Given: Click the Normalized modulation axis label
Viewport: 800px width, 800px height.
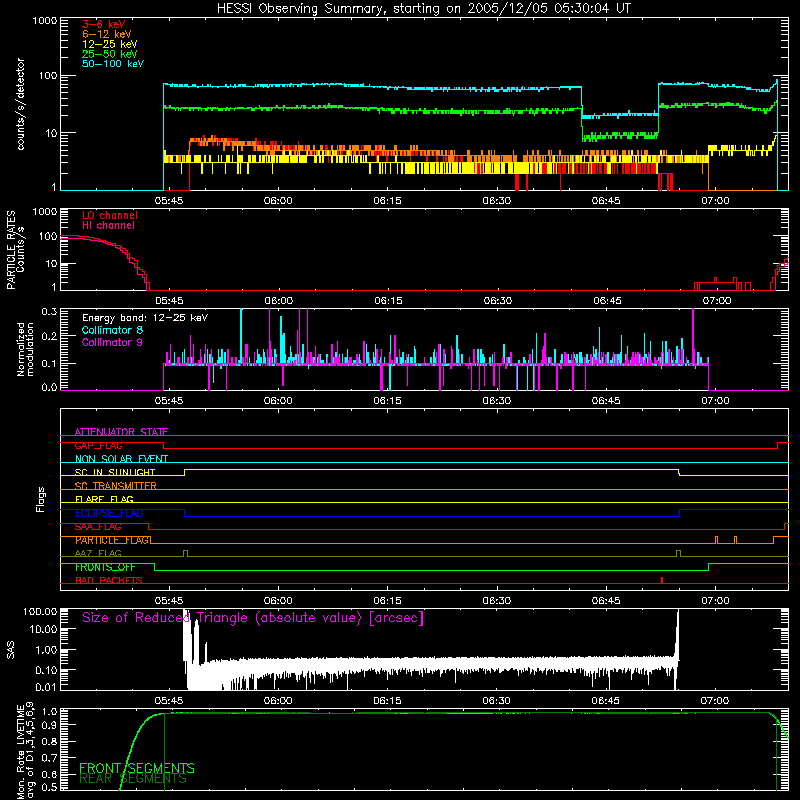Looking at the screenshot, I should click(25, 349).
